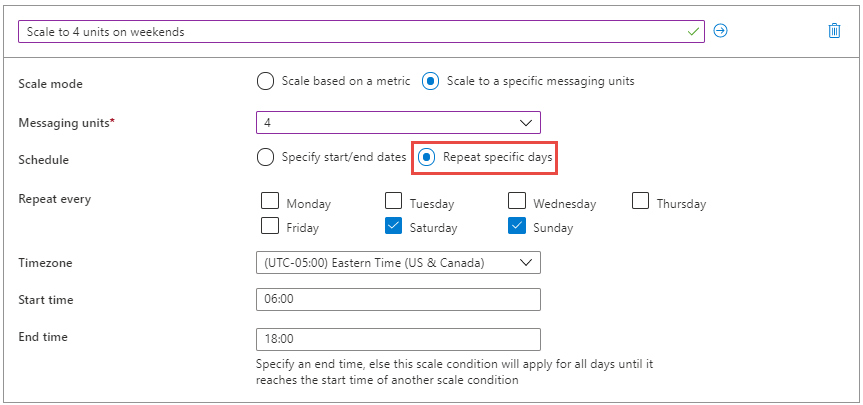Uncheck the Sunday checkbox
The height and width of the screenshot is (405, 863).
517,226
